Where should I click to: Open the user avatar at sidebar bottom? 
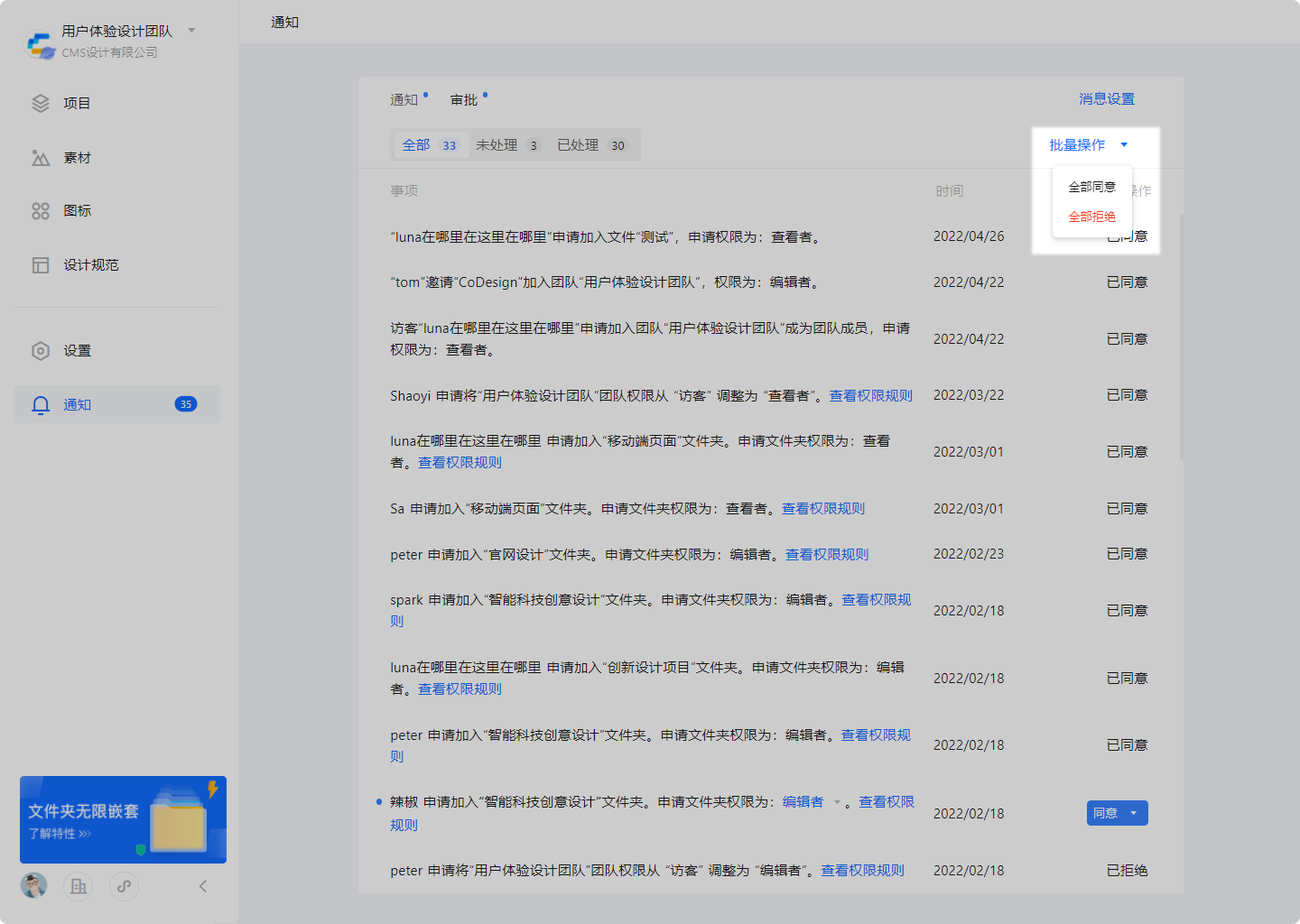34,886
